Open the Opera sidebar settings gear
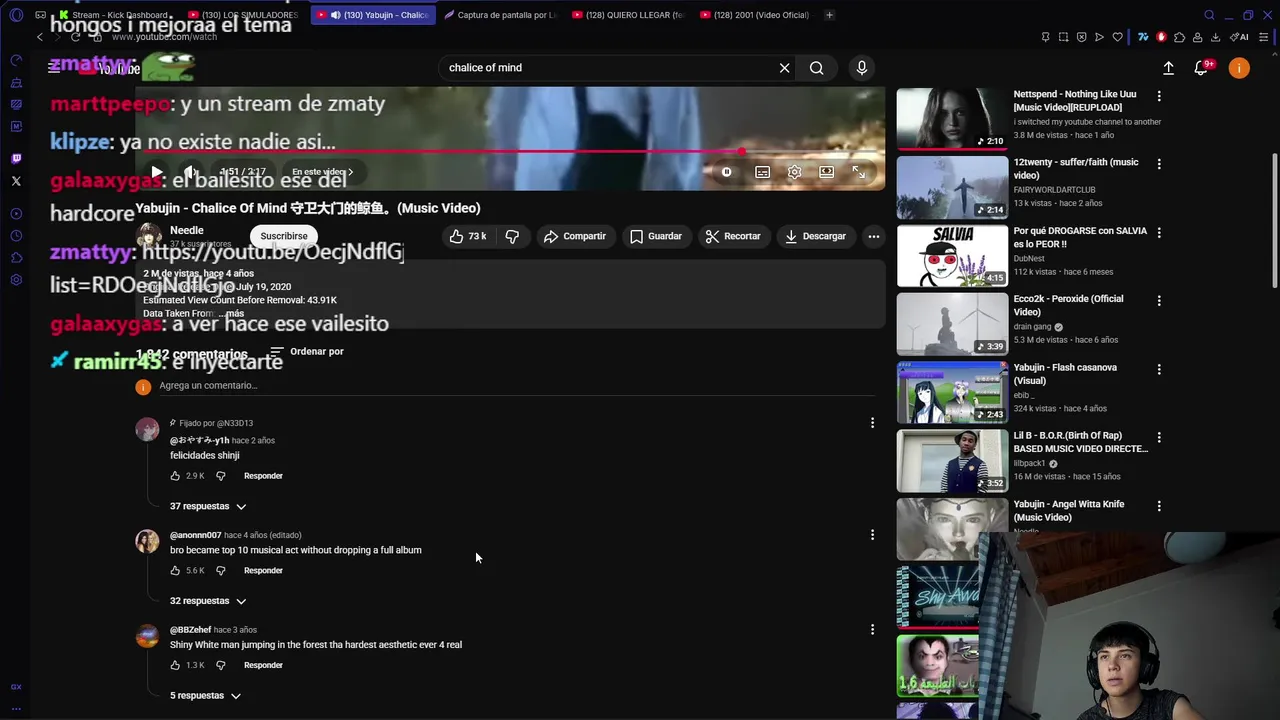This screenshot has width=1280, height=720. (16, 280)
